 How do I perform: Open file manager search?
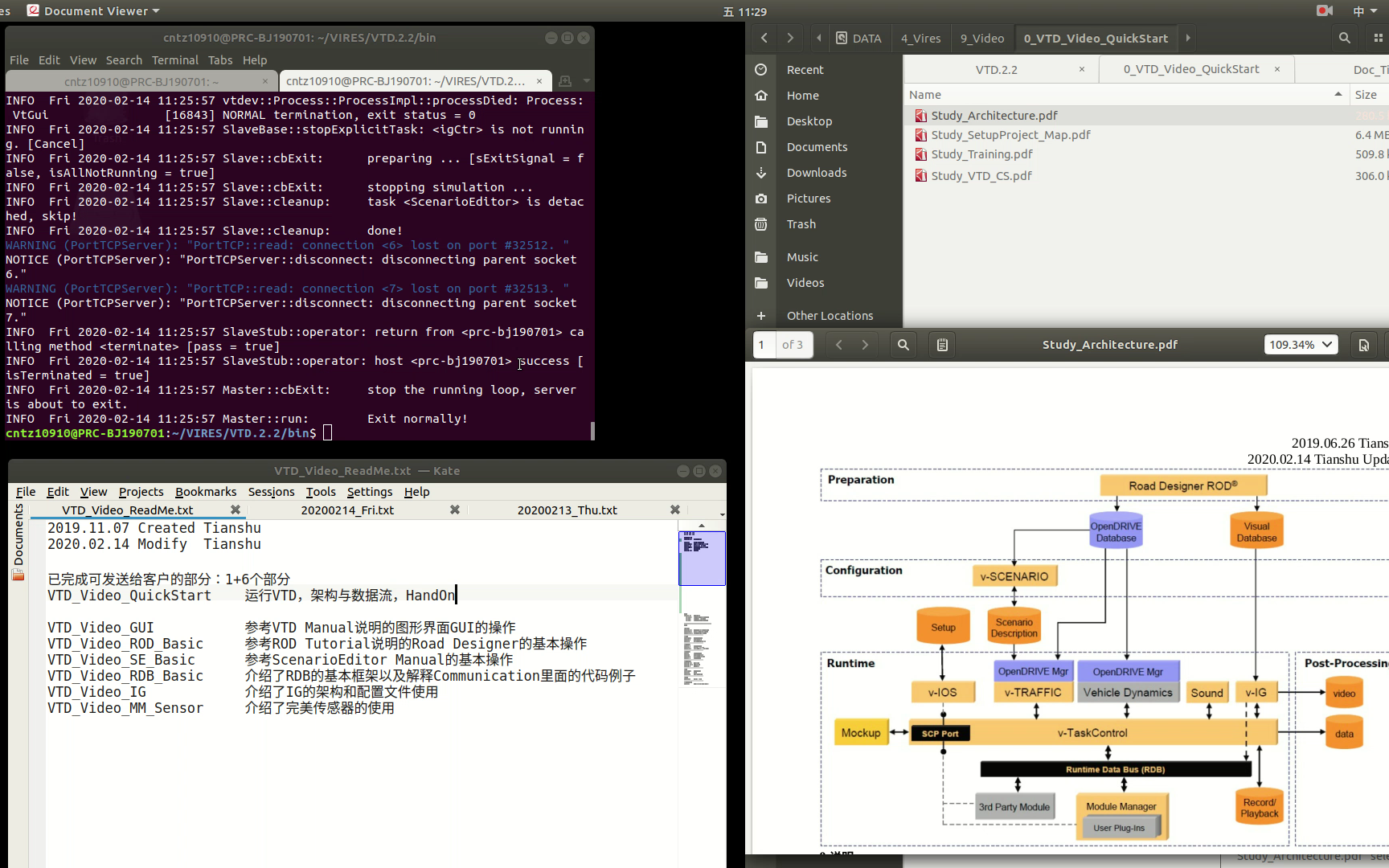1344,38
